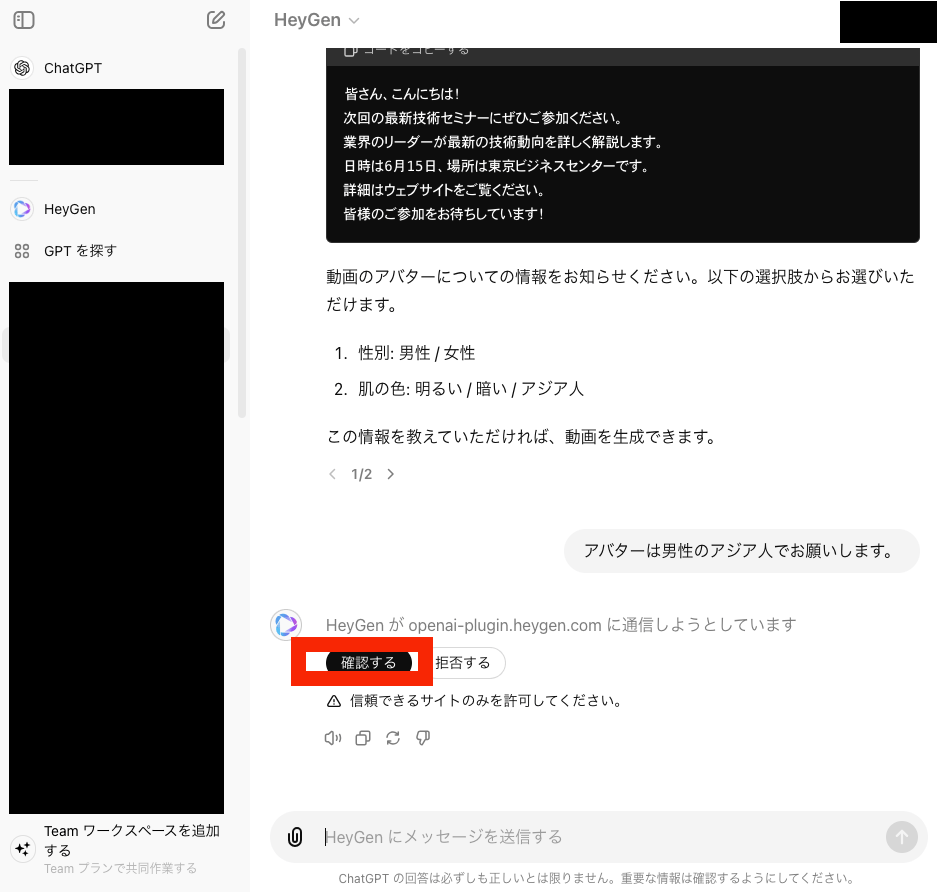939x892 pixels.
Task: Click the line 肌の色: 明るい / 暗い / アジア人
Action: coord(471,389)
